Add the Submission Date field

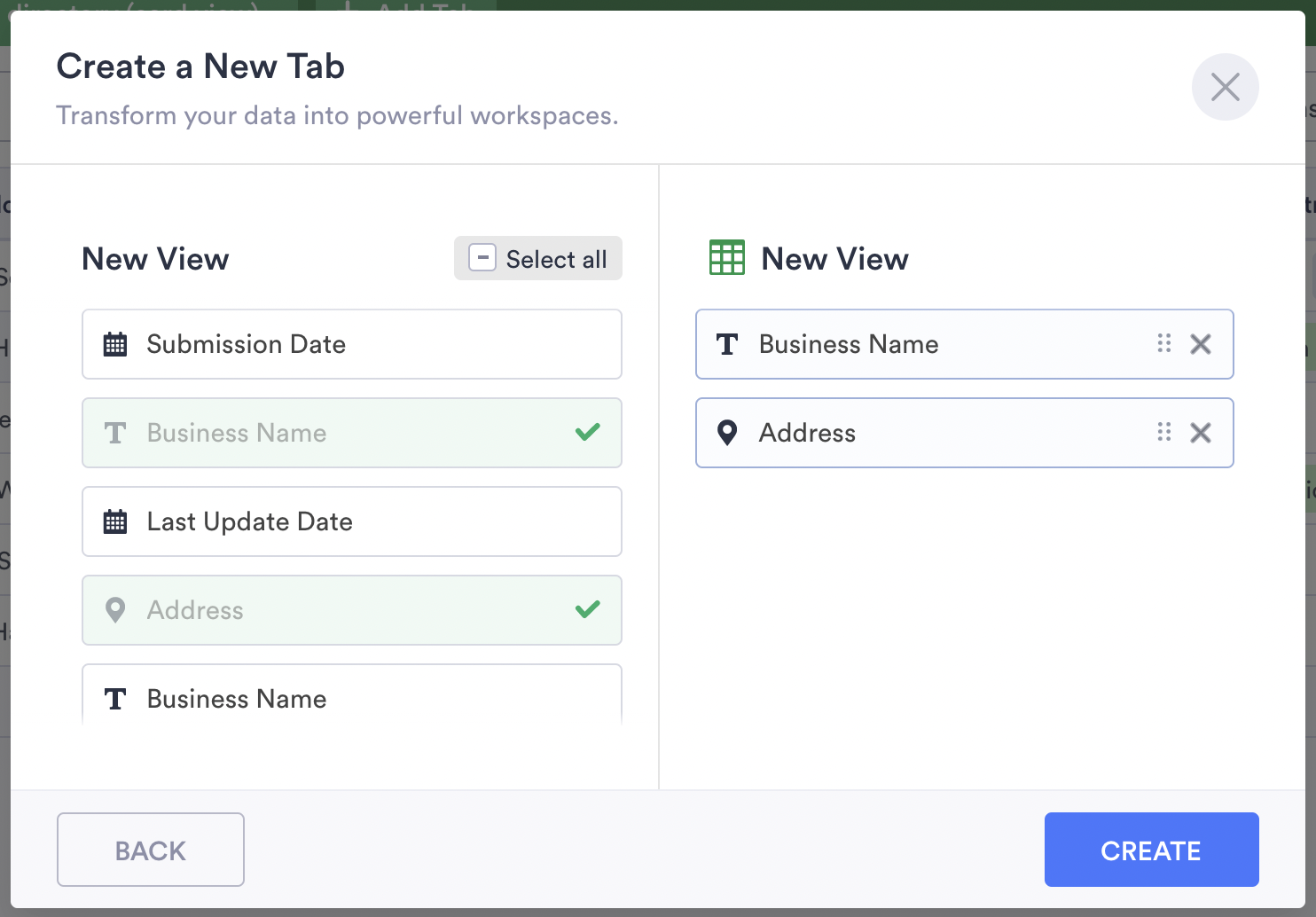click(351, 344)
